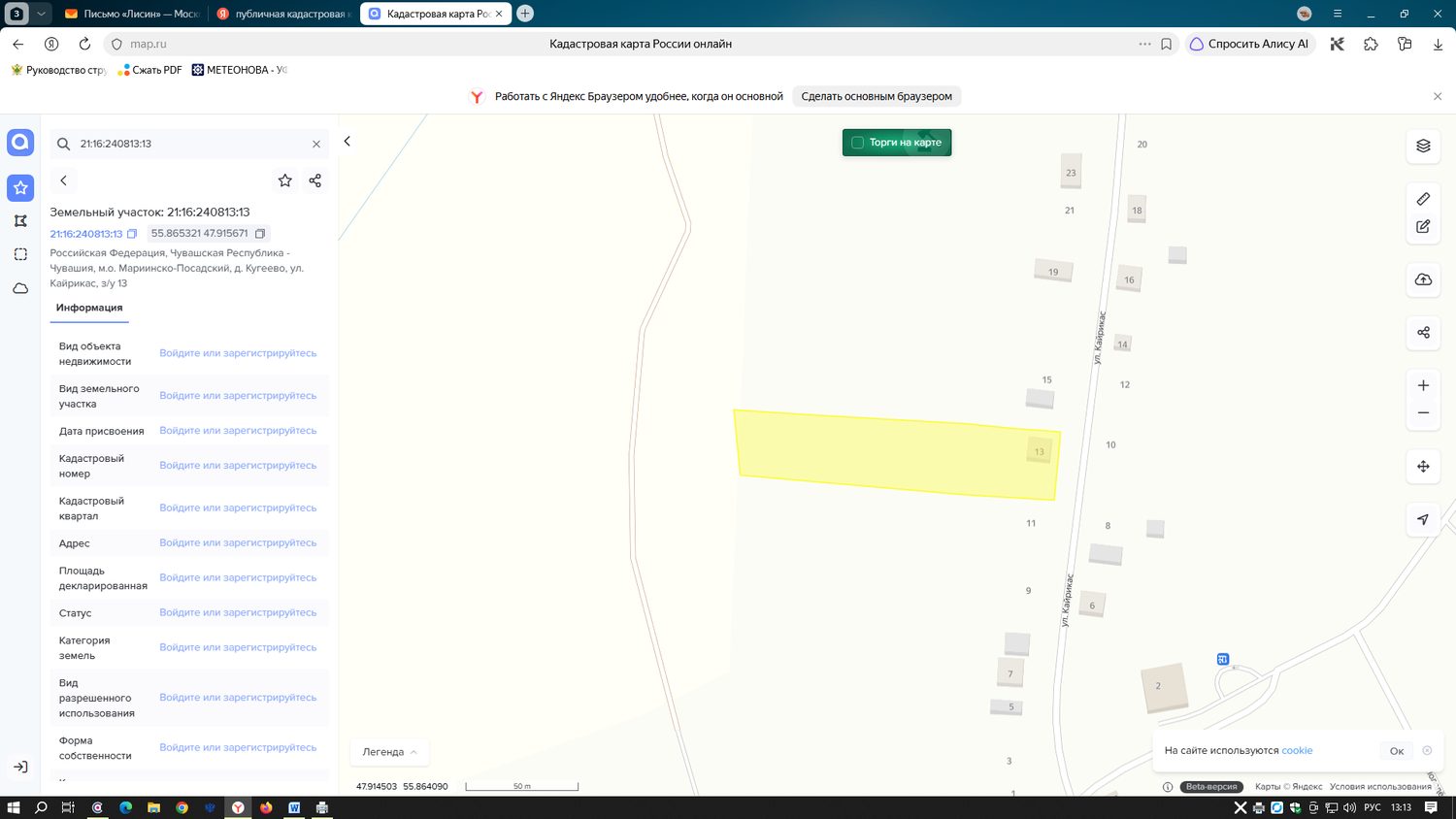The width and height of the screenshot is (1456, 819).
Task: Copy the cadastral number 21:16:240813:13
Action: coord(132,234)
